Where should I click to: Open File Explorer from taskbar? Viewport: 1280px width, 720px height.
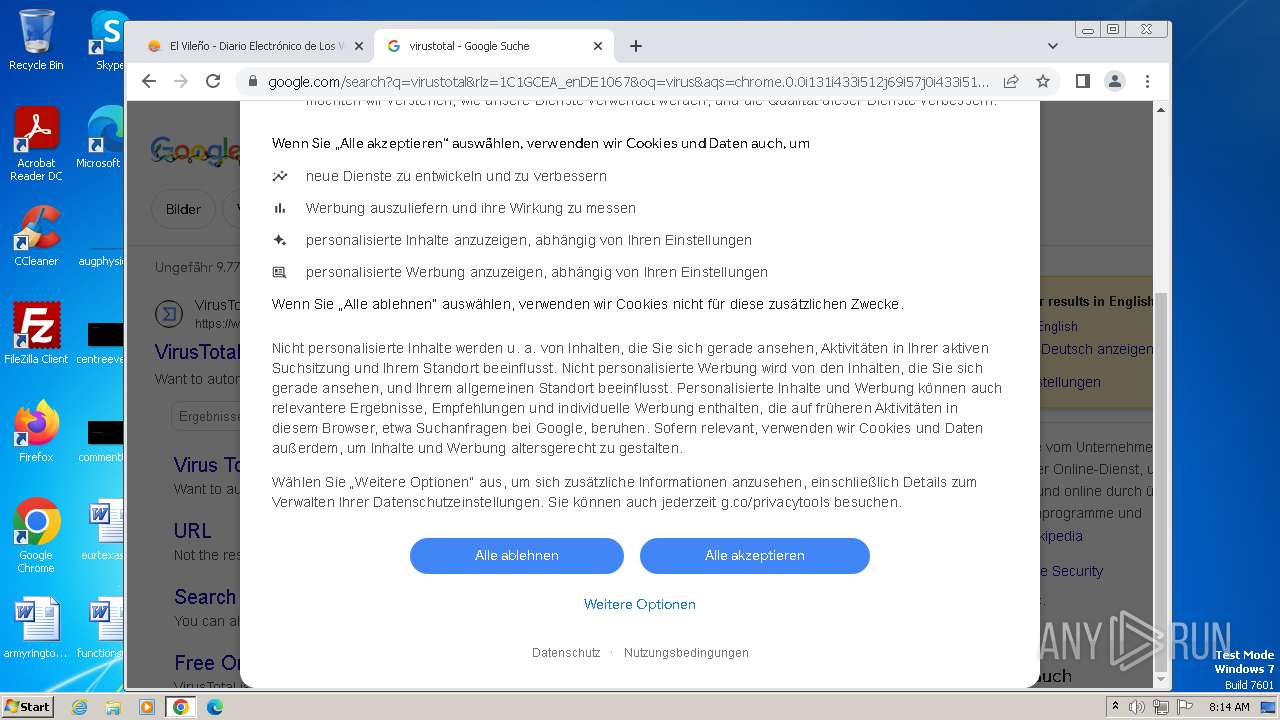(x=113, y=707)
